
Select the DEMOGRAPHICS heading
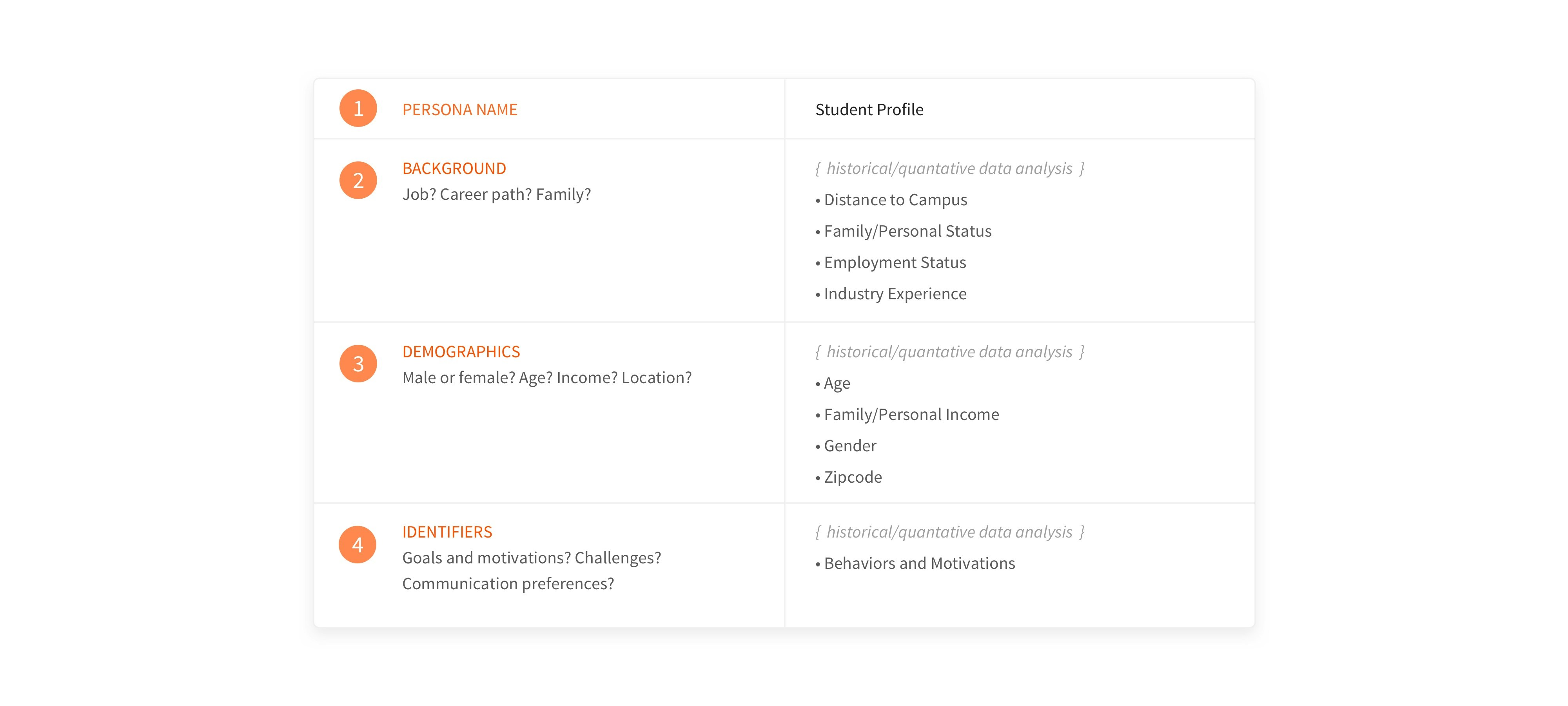tap(461, 352)
